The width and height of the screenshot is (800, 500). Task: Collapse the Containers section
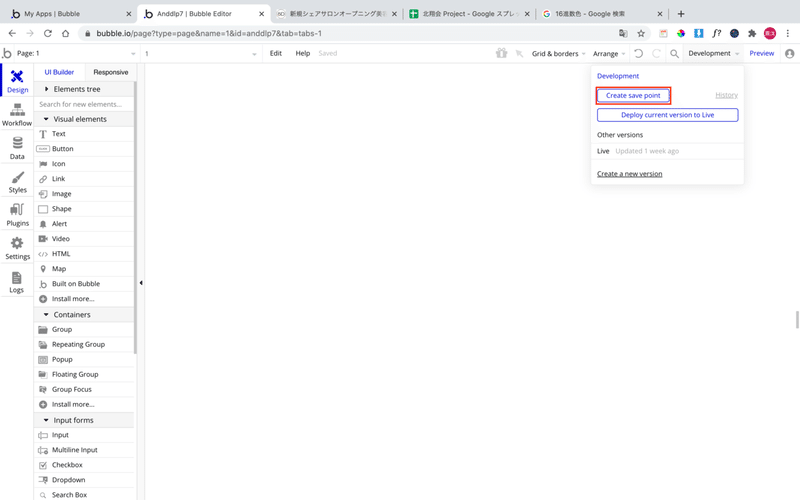click(x=84, y=315)
